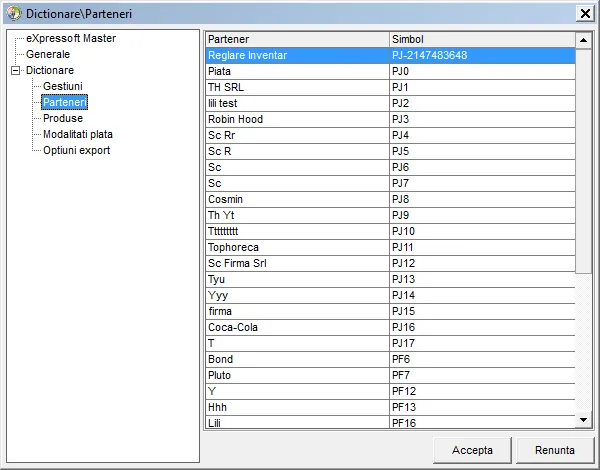Click the Accepta button
Screen dimensions: 600x470
click(x=472, y=450)
